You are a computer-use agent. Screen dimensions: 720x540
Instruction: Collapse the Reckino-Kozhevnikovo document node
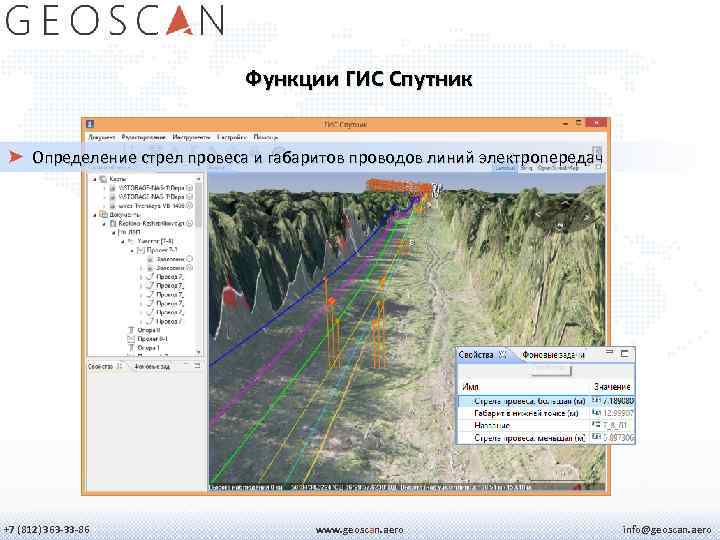tap(104, 224)
